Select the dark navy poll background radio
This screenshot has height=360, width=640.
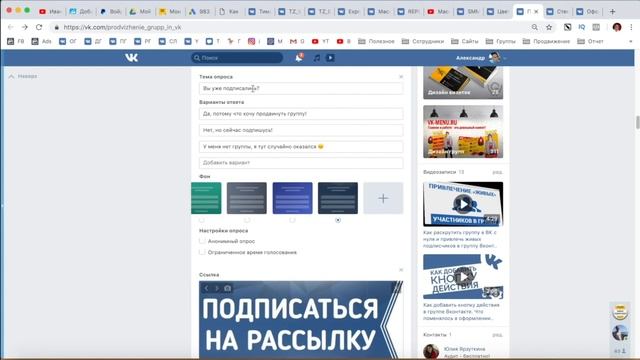[x=338, y=220]
